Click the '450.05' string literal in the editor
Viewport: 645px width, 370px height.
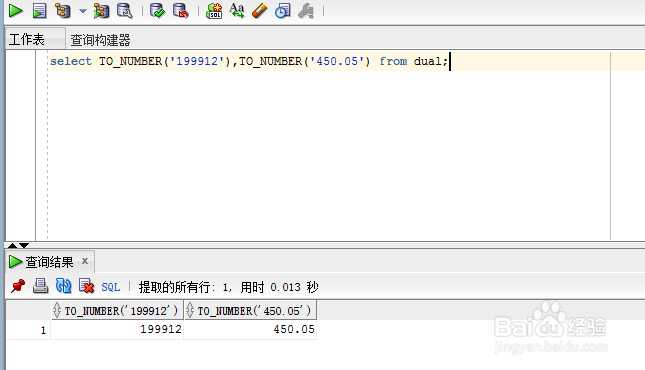337,61
